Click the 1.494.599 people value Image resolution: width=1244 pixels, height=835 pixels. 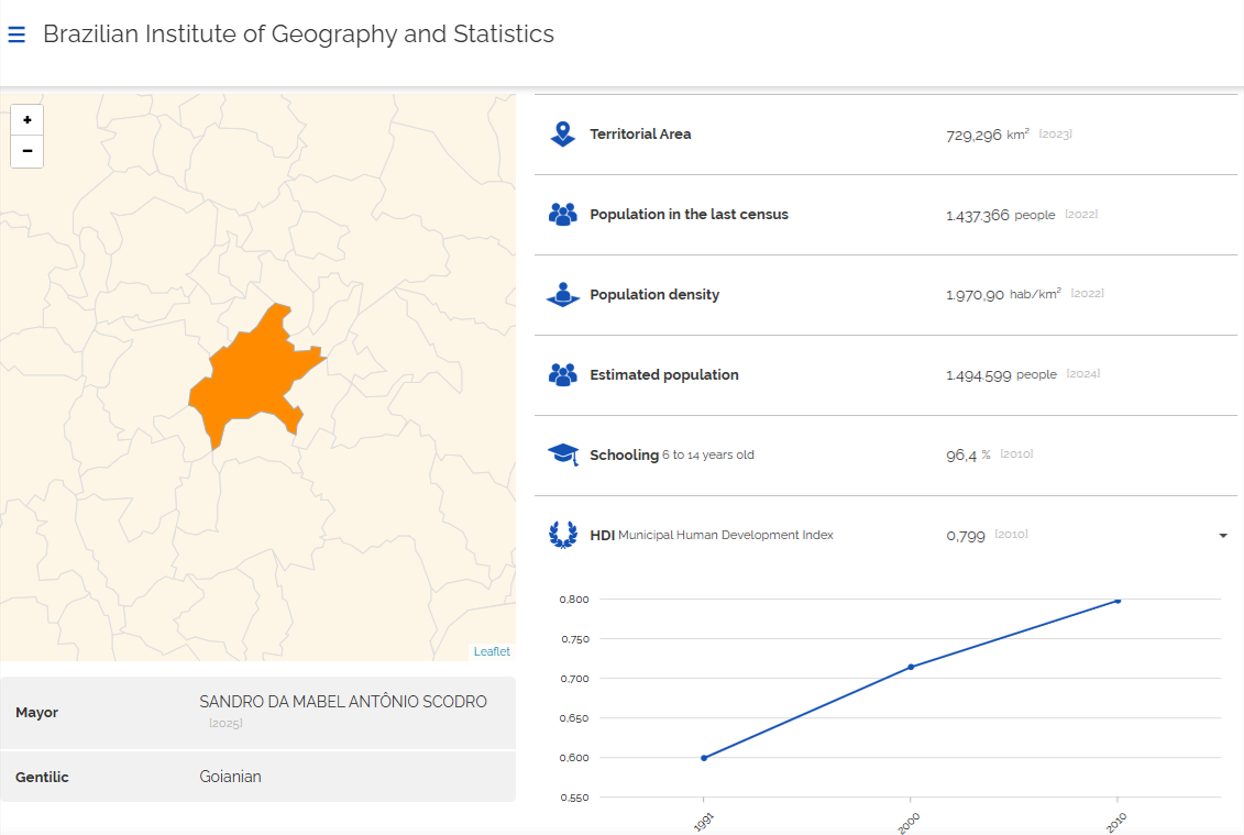[1001, 375]
